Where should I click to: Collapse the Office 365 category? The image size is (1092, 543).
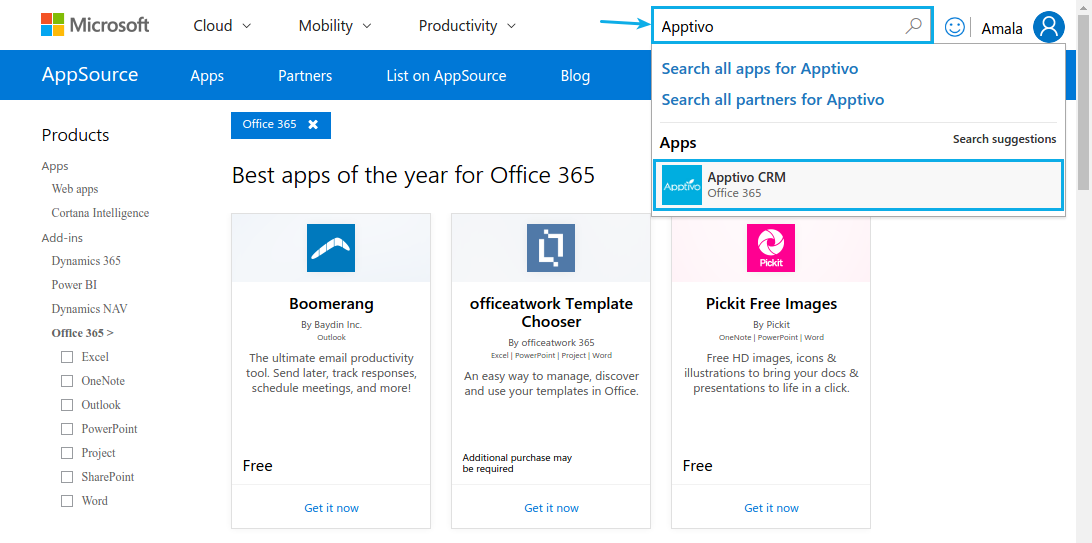(82, 333)
